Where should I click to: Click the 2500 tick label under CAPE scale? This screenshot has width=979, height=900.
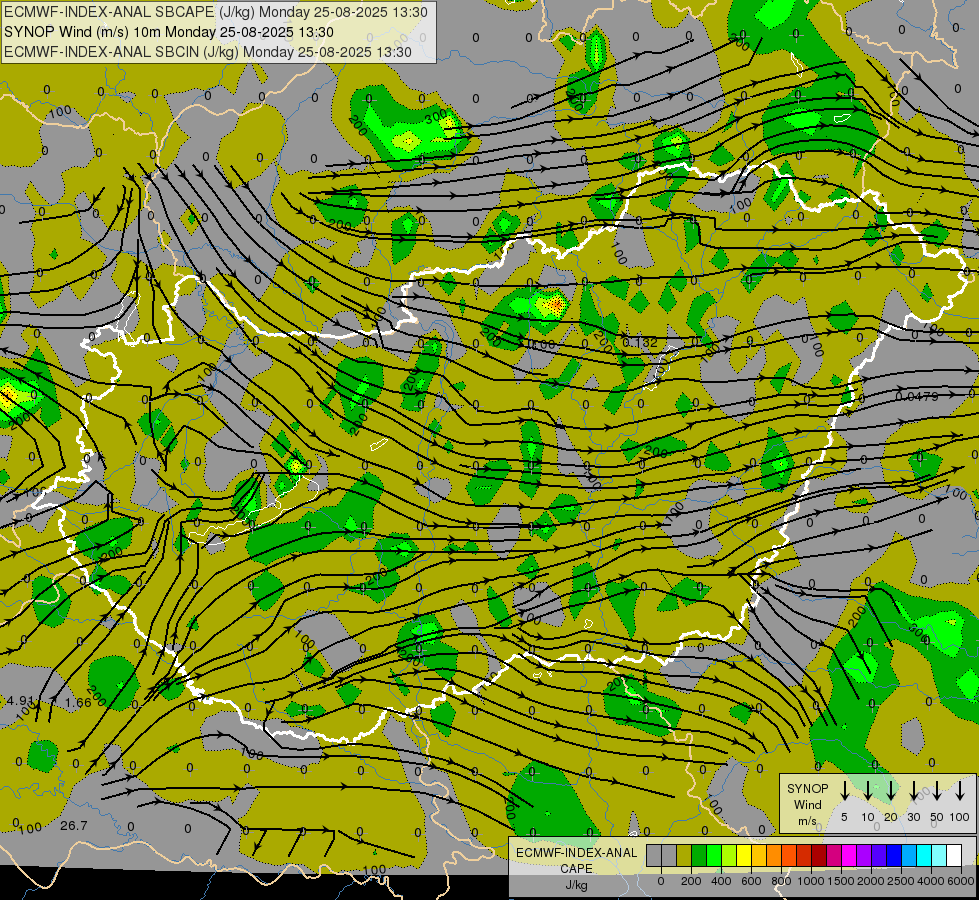[900, 881]
